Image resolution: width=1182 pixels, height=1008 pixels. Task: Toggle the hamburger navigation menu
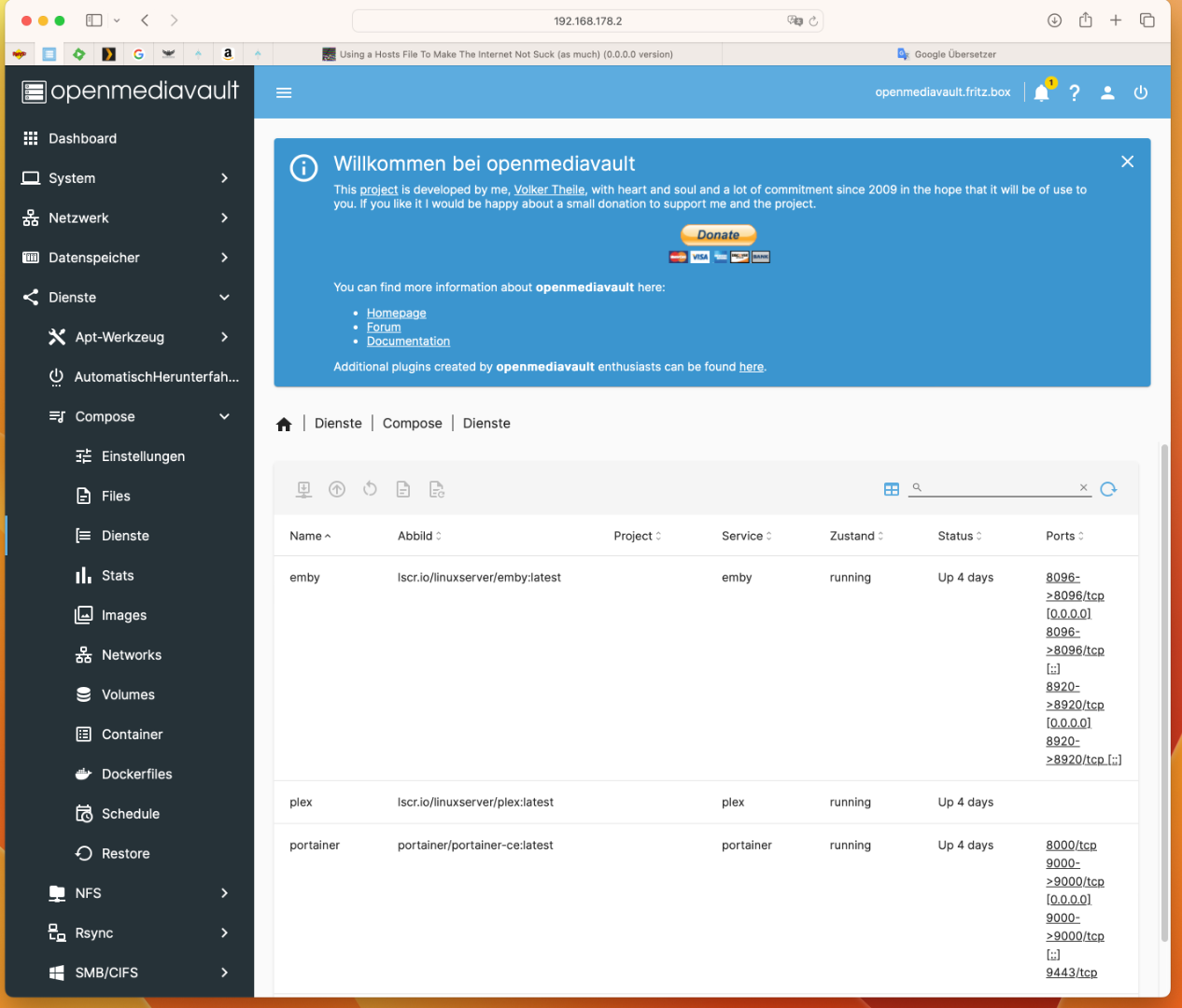[284, 92]
